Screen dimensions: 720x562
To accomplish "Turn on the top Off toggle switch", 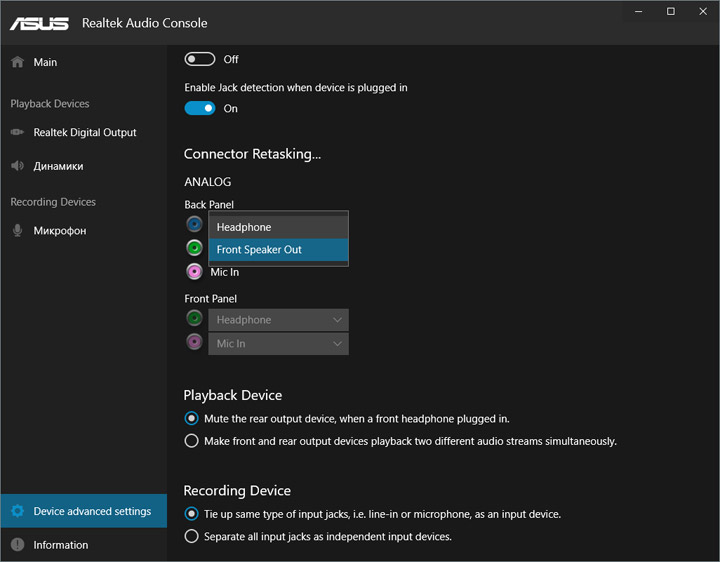I will pos(200,59).
